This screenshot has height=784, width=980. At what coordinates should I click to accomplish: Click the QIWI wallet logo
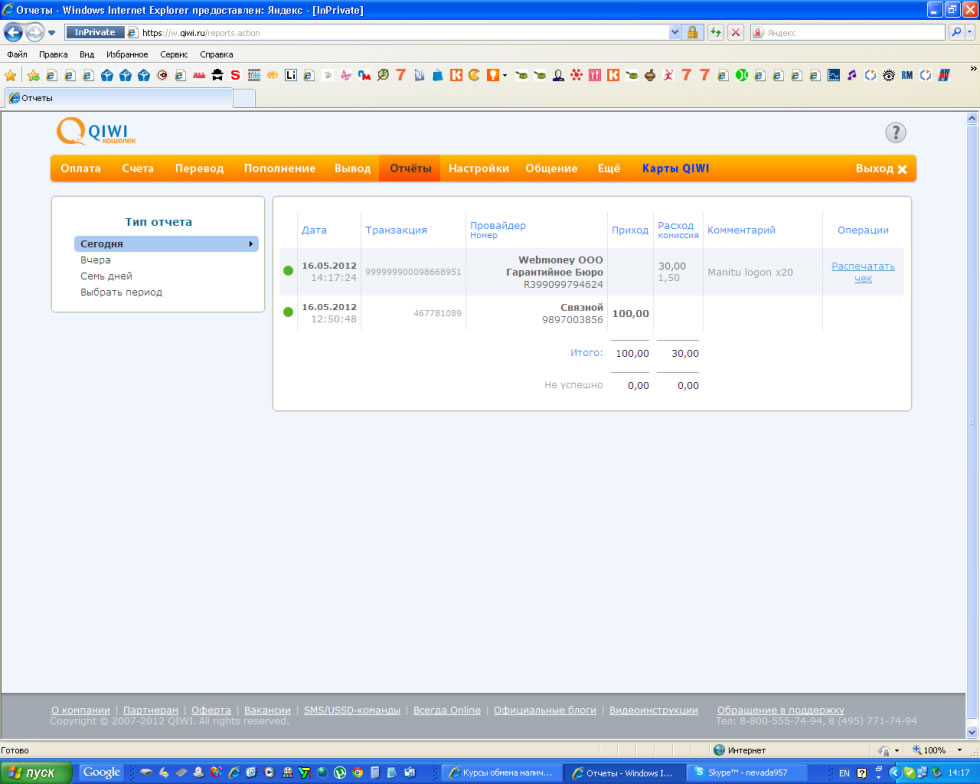96,132
